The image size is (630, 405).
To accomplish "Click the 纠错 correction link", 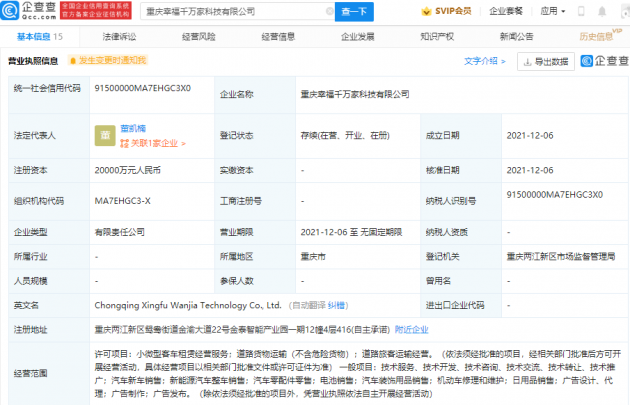I will (336, 305).
